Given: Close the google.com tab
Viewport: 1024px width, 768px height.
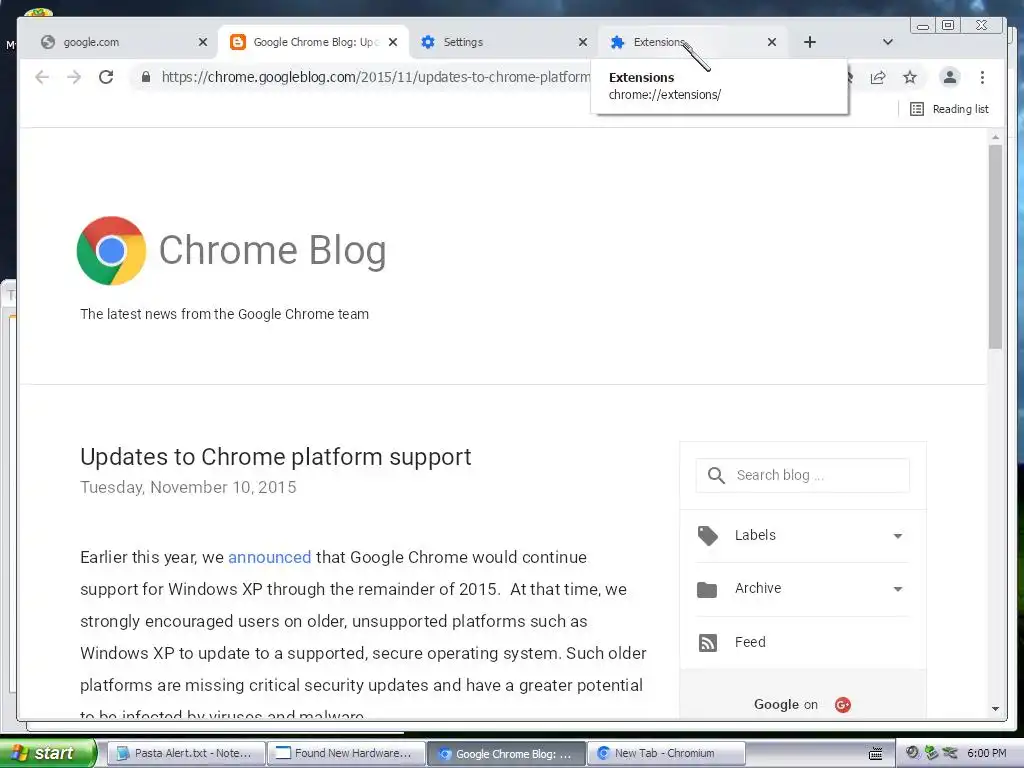Looking at the screenshot, I should (202, 42).
